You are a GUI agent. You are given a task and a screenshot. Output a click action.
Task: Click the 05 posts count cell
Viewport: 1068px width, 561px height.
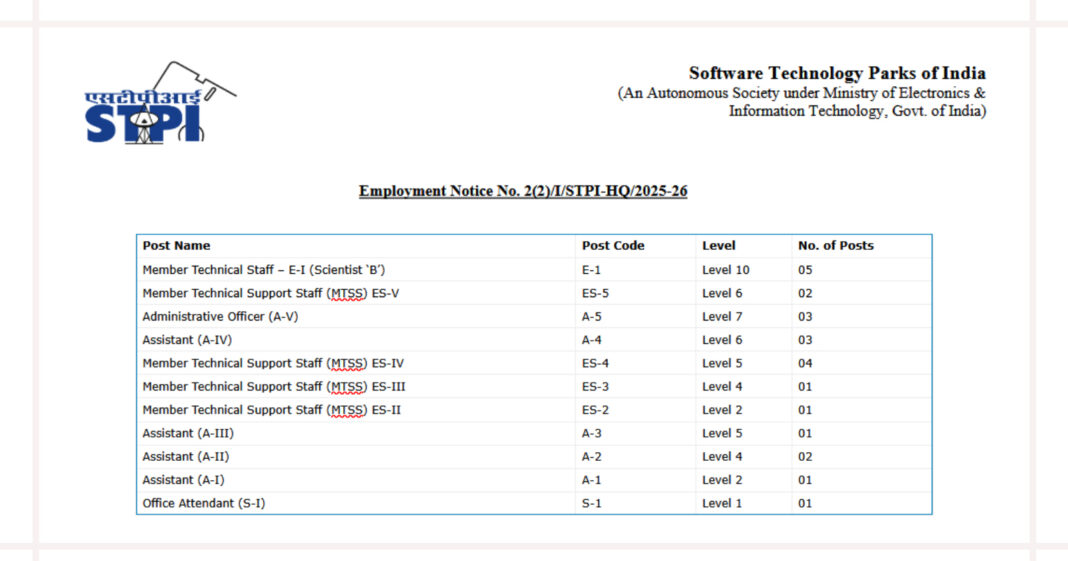point(805,270)
